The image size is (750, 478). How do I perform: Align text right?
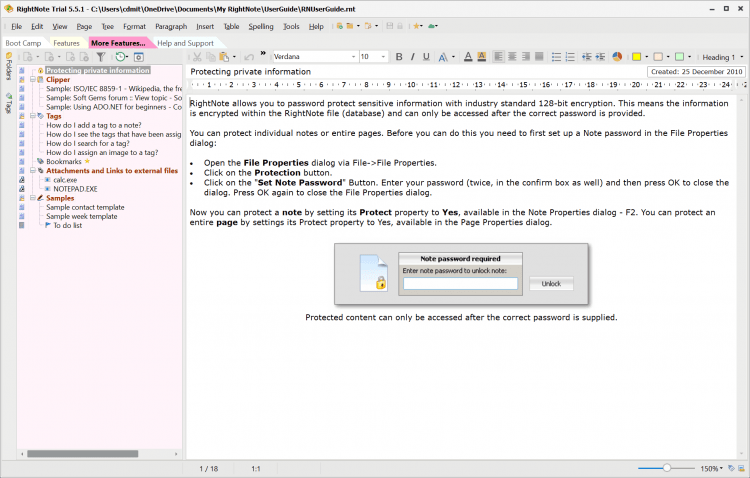click(526, 57)
